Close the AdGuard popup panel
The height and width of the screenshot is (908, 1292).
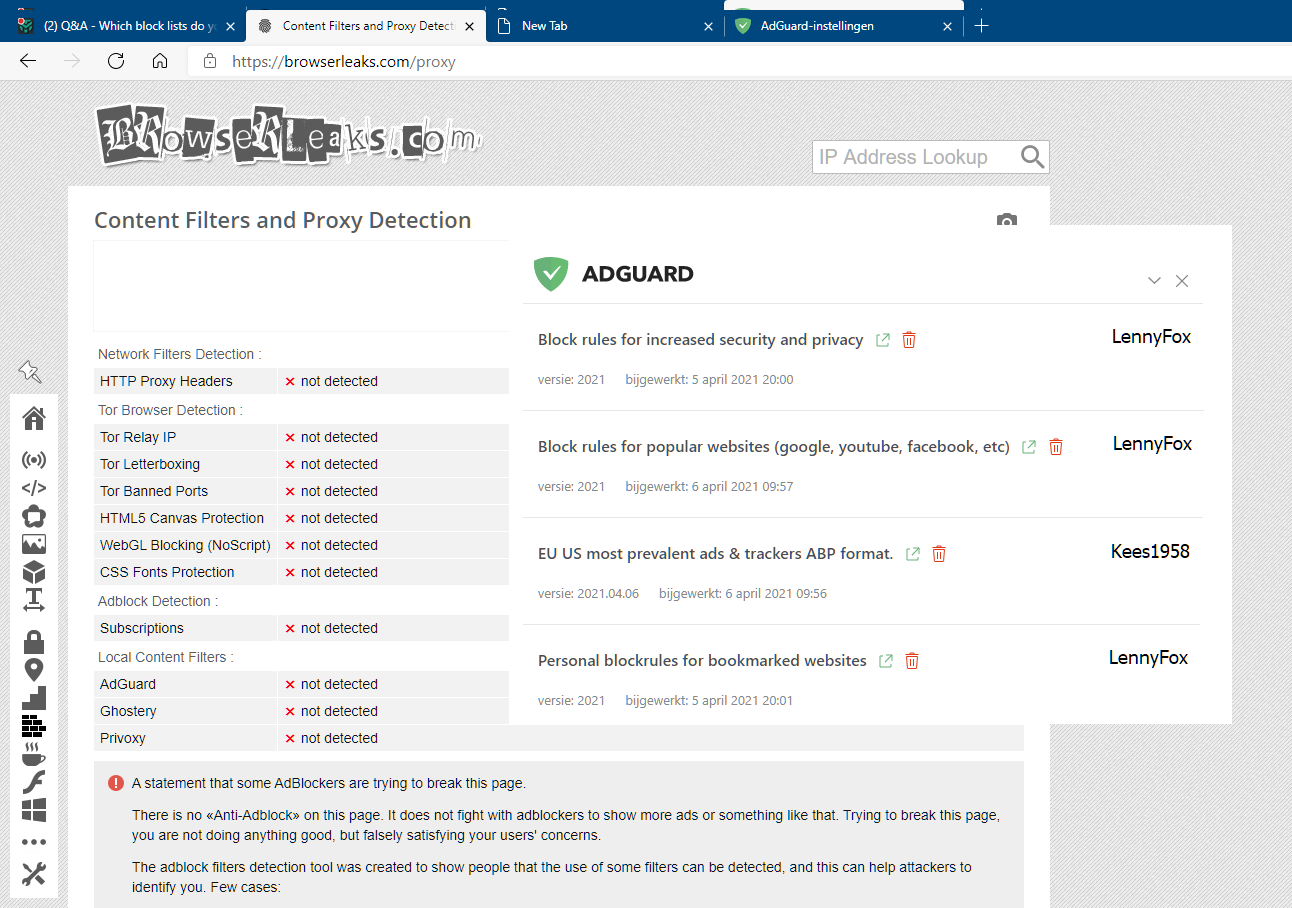pos(1182,281)
